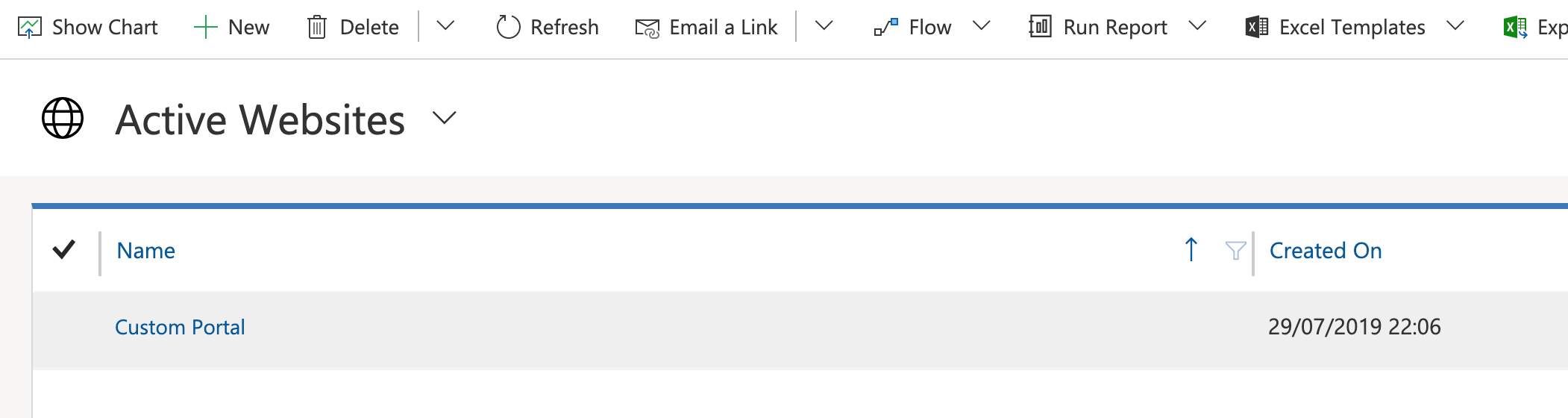
Task: Click the Excel Templates icon
Action: point(1257,27)
